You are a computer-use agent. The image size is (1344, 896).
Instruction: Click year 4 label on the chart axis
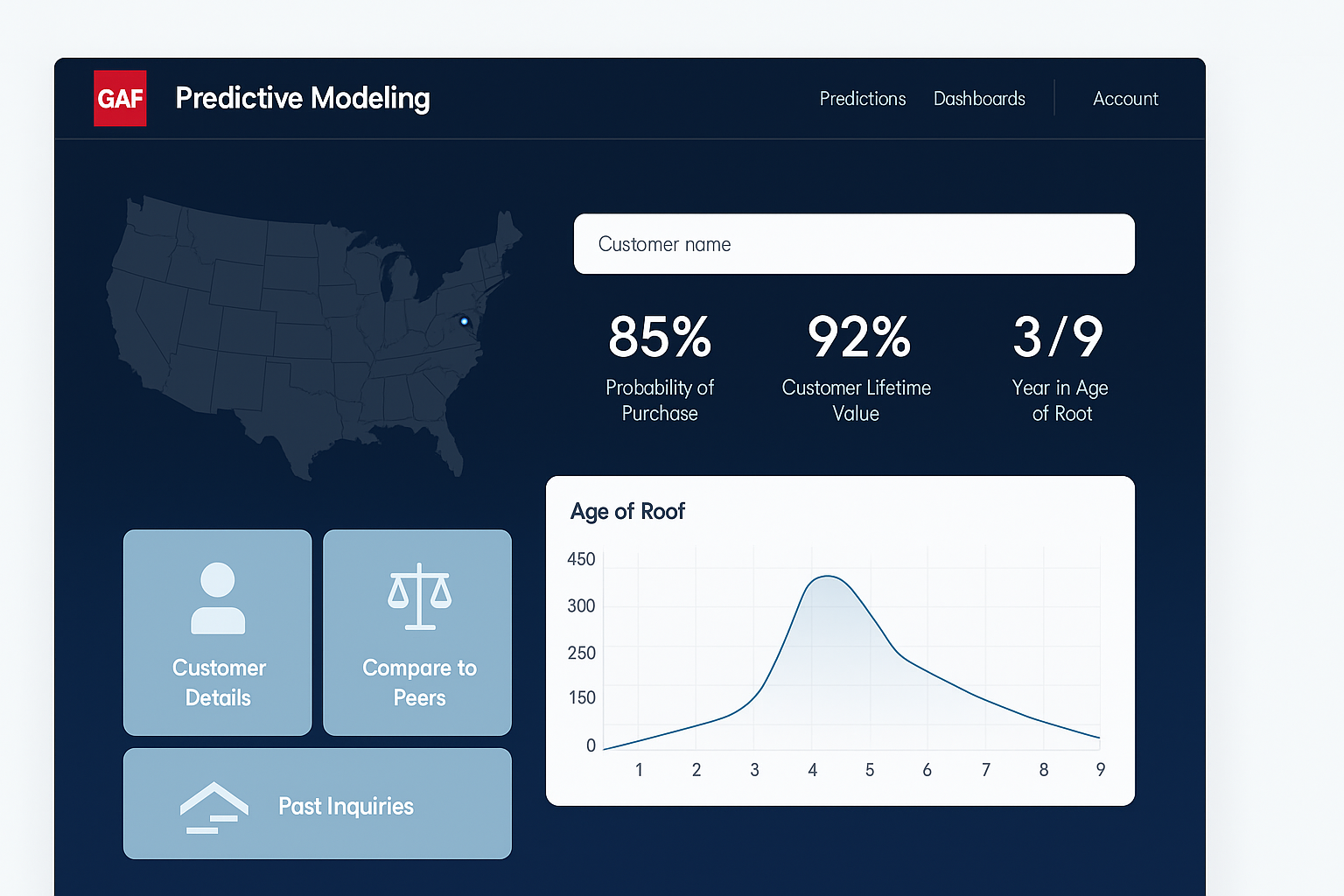pyautogui.click(x=812, y=769)
